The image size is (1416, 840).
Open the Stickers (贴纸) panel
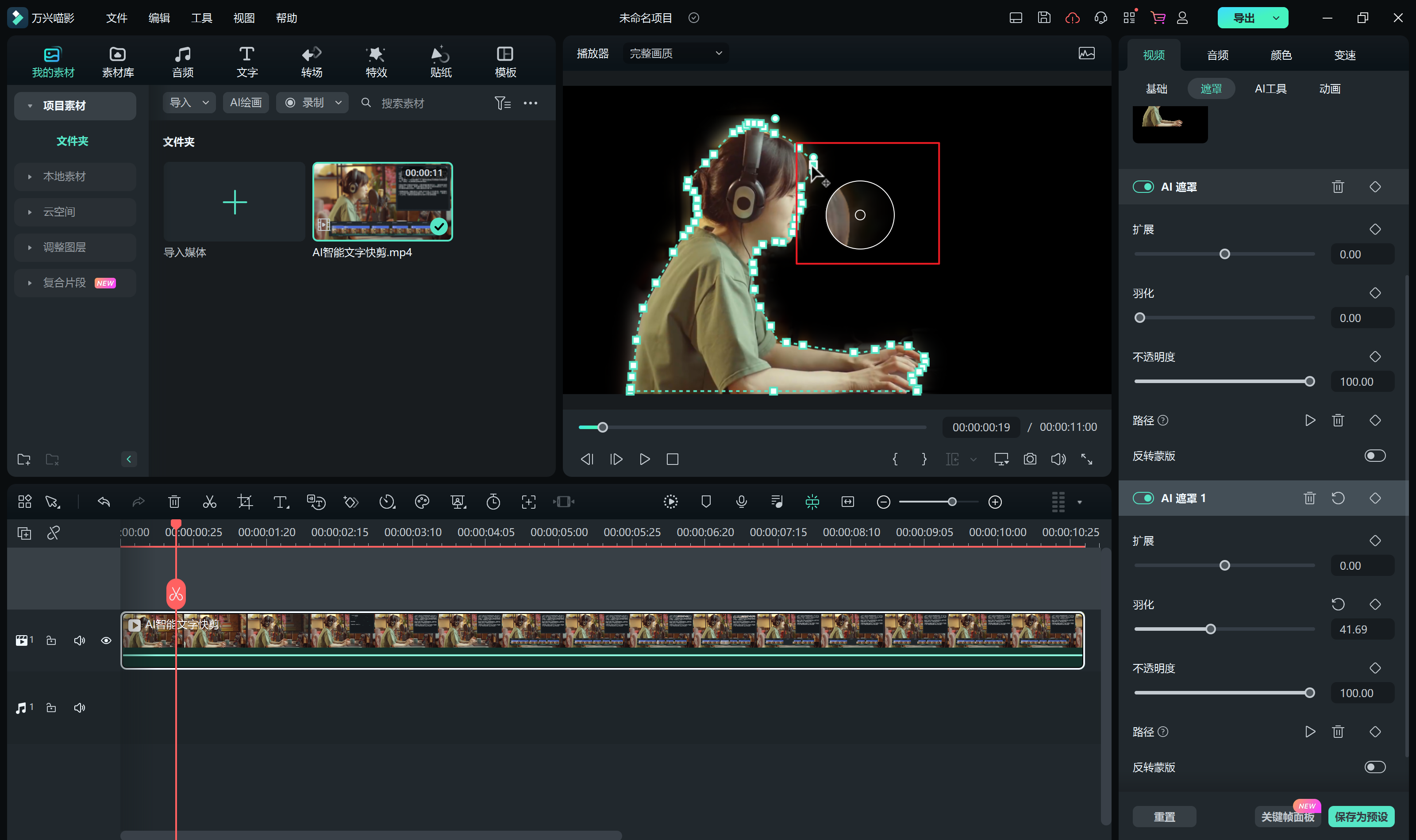(440, 61)
